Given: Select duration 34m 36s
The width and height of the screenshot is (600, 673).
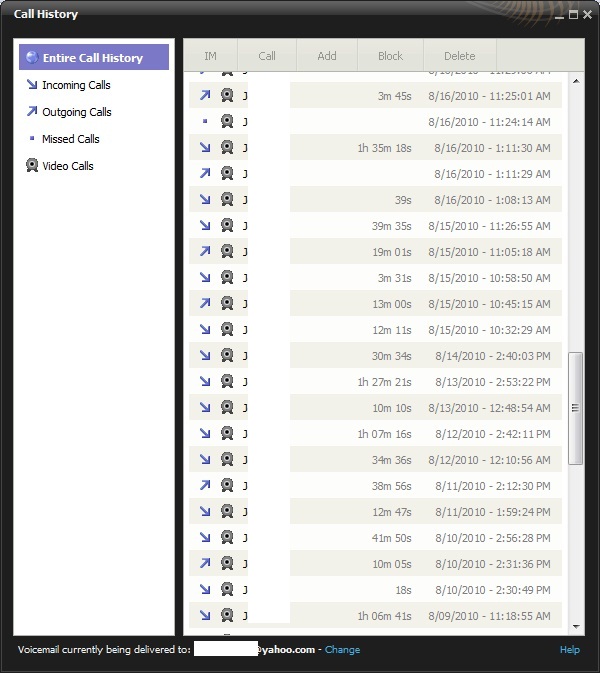Looking at the screenshot, I should (392, 460).
